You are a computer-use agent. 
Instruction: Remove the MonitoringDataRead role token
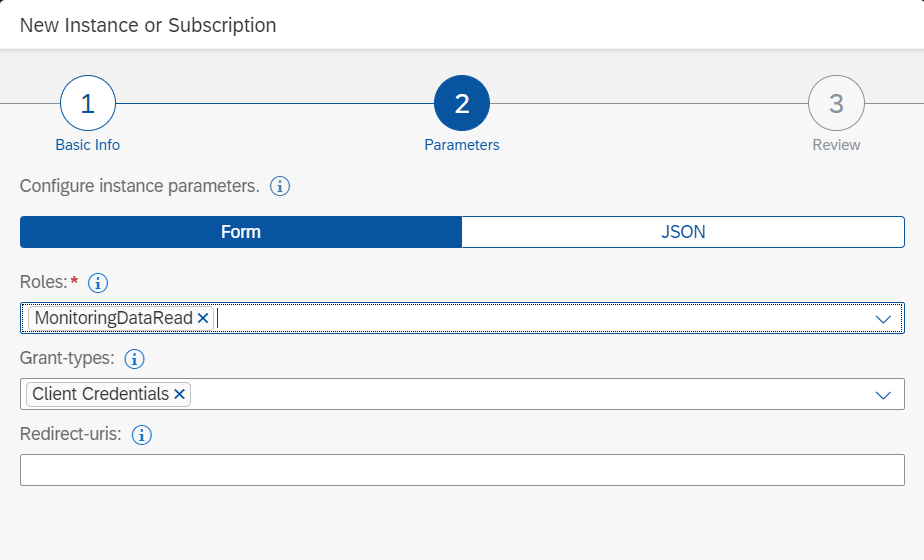click(x=203, y=318)
